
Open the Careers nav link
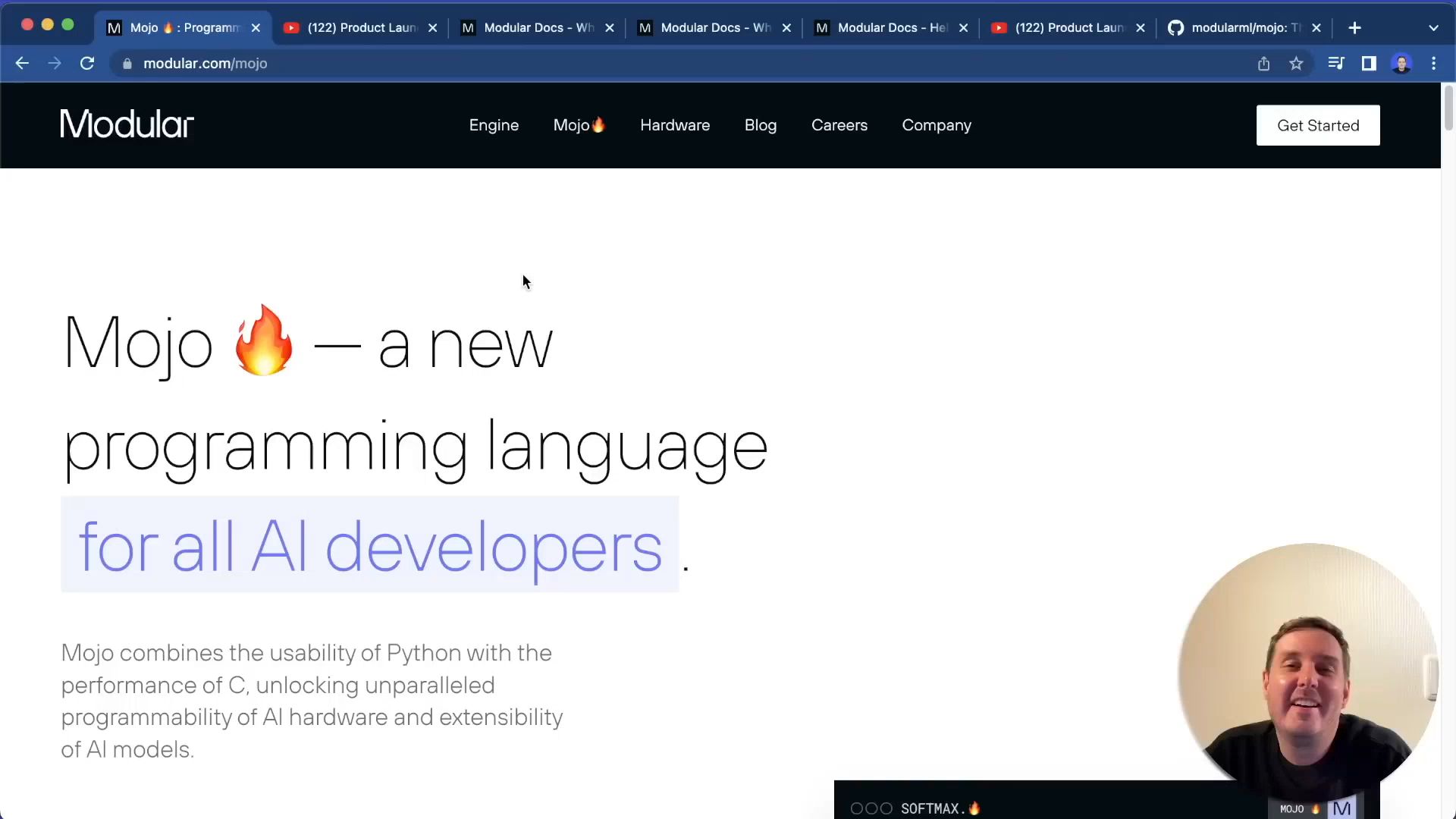tap(839, 125)
